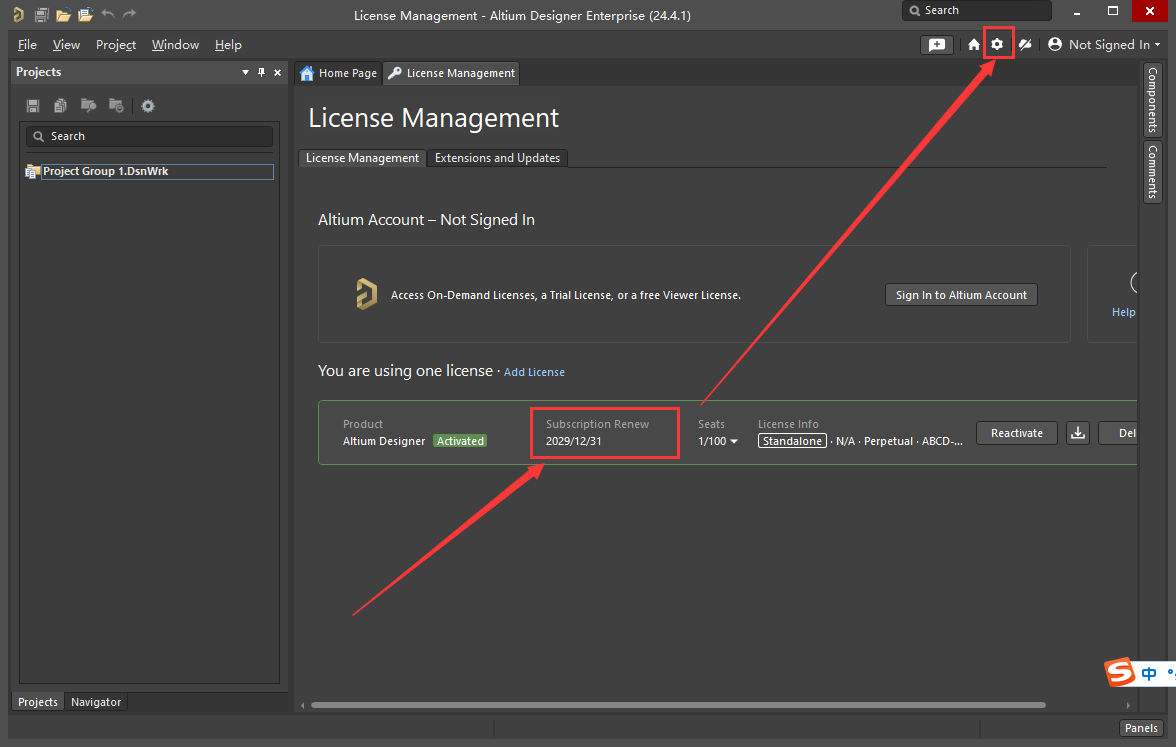Select the Projects bottom tab
This screenshot has height=747, width=1176.
(x=38, y=702)
